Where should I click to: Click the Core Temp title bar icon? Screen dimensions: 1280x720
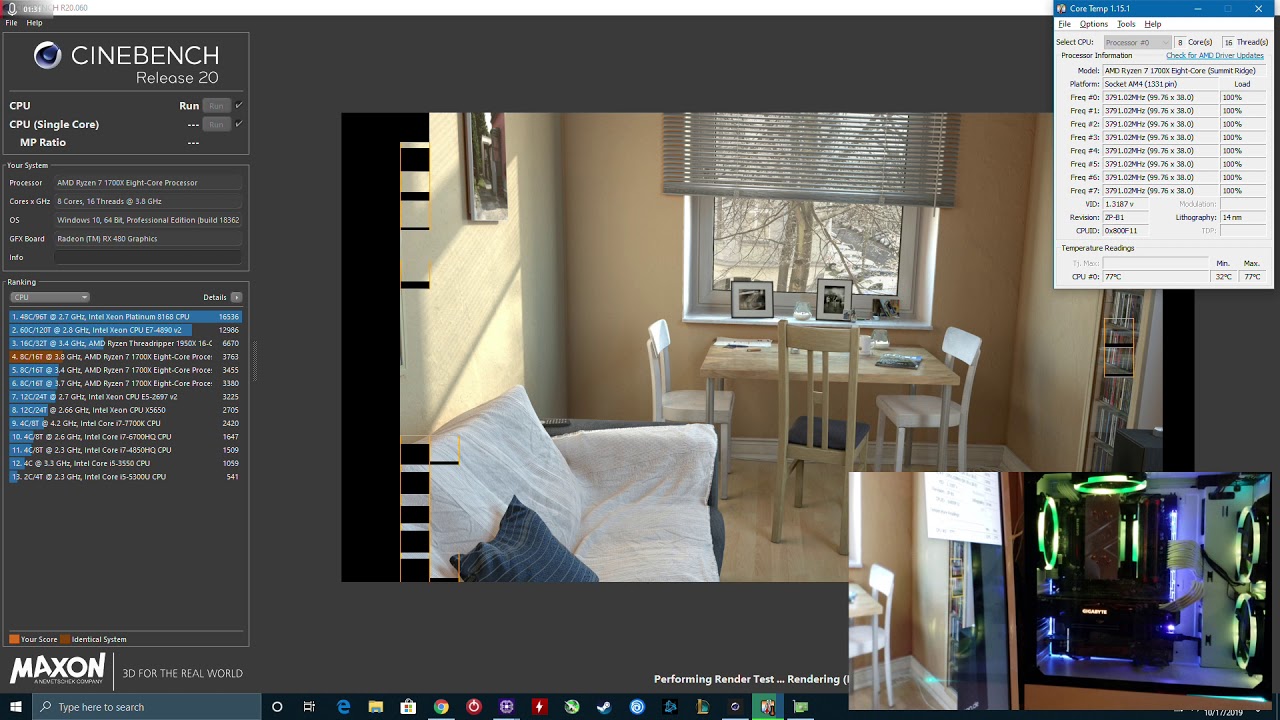[x=1062, y=9]
